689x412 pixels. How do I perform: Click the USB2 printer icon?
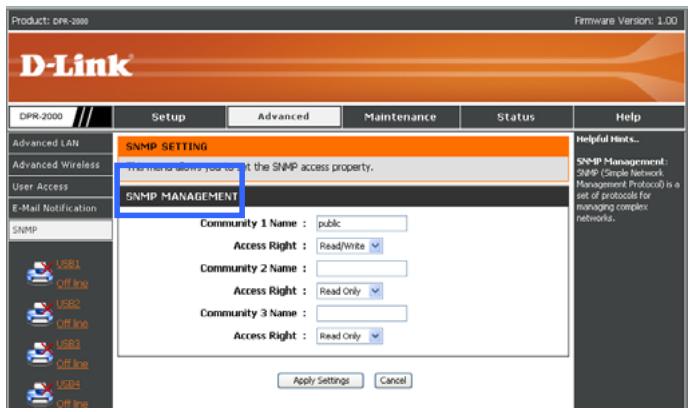(40, 313)
